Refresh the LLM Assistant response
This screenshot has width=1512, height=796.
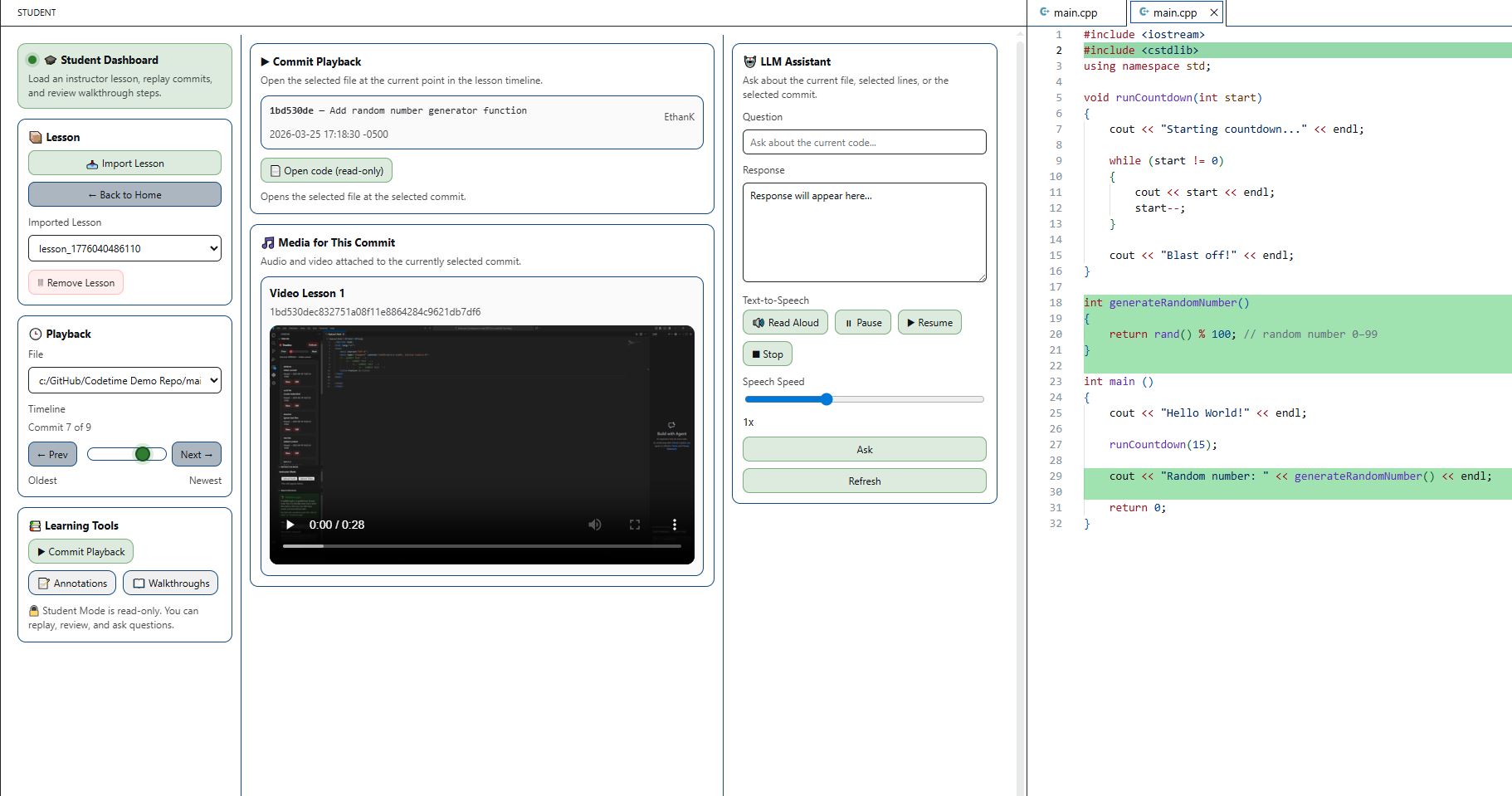click(864, 481)
